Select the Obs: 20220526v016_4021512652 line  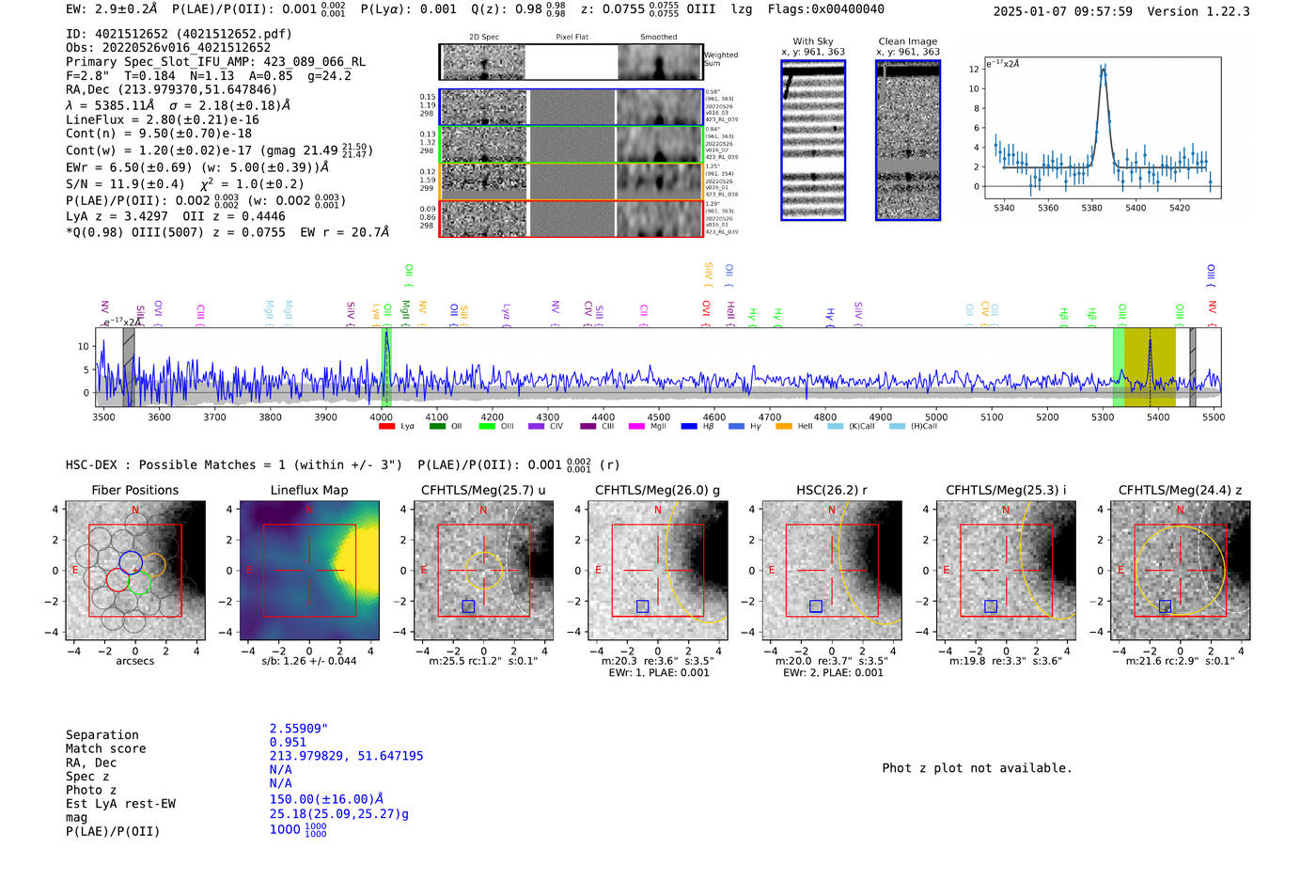pyautogui.click(x=168, y=47)
